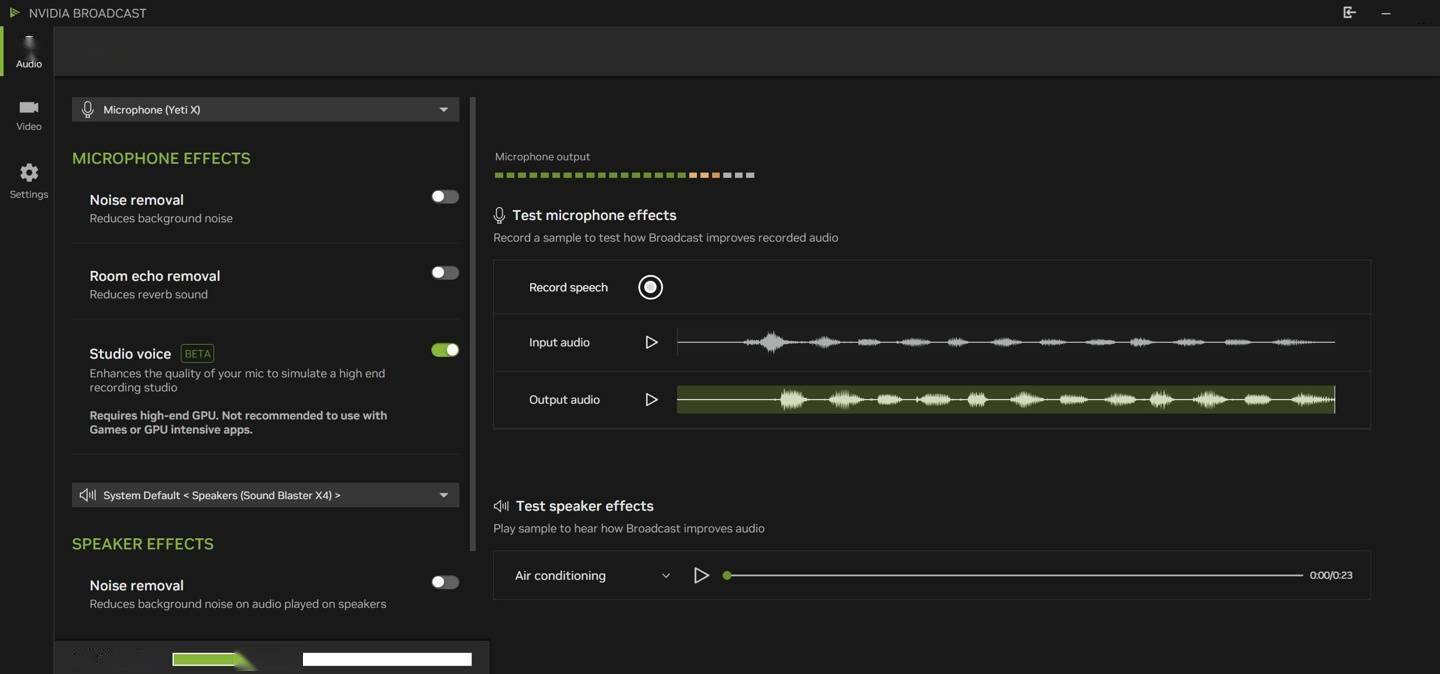Enable microphone Noise removal toggle
The width and height of the screenshot is (1440, 674).
(445, 197)
